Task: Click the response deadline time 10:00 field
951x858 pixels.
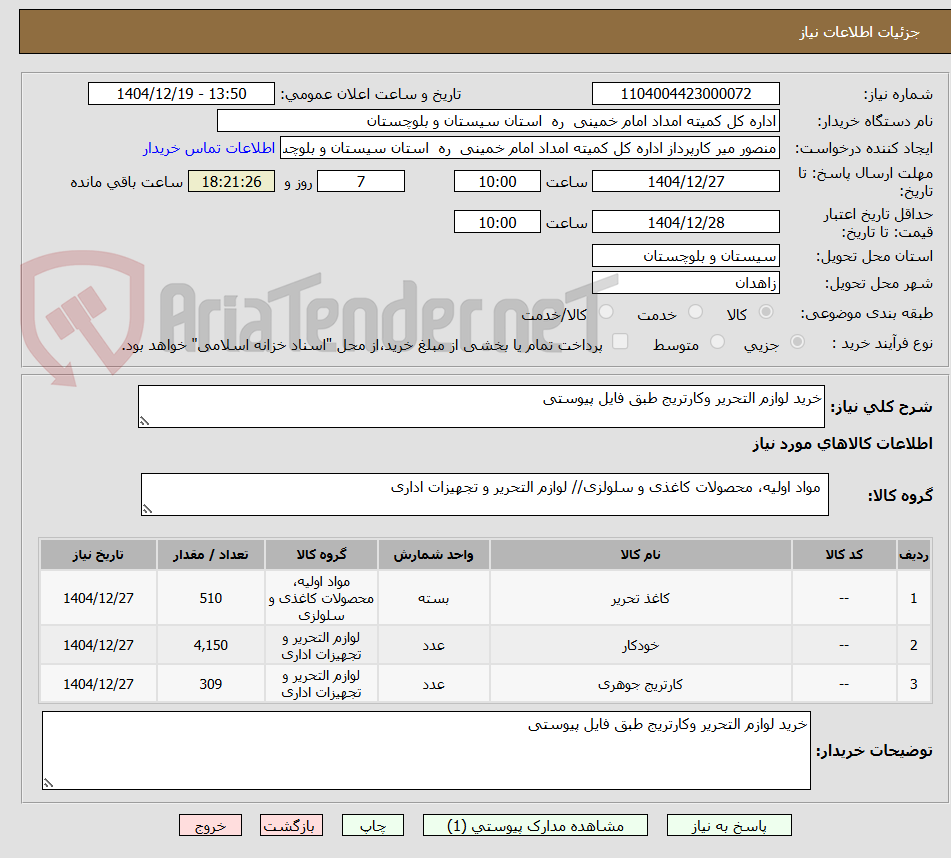Action: [x=497, y=181]
